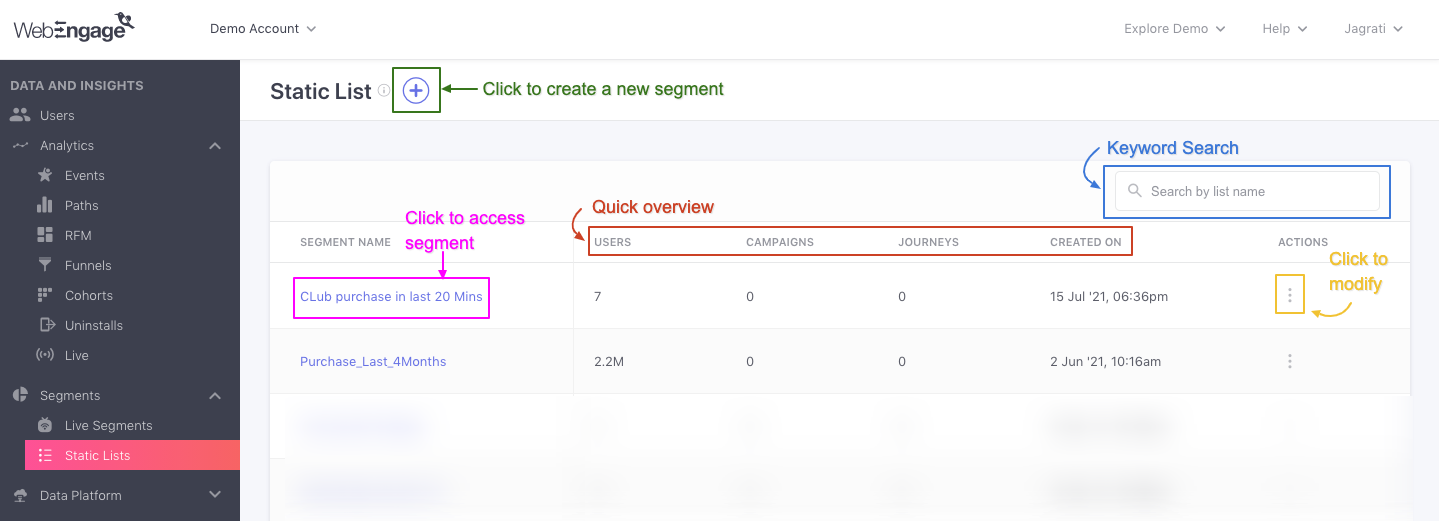The height and width of the screenshot is (521, 1439).
Task: Click the RFM grid icon
Action: coord(45,235)
